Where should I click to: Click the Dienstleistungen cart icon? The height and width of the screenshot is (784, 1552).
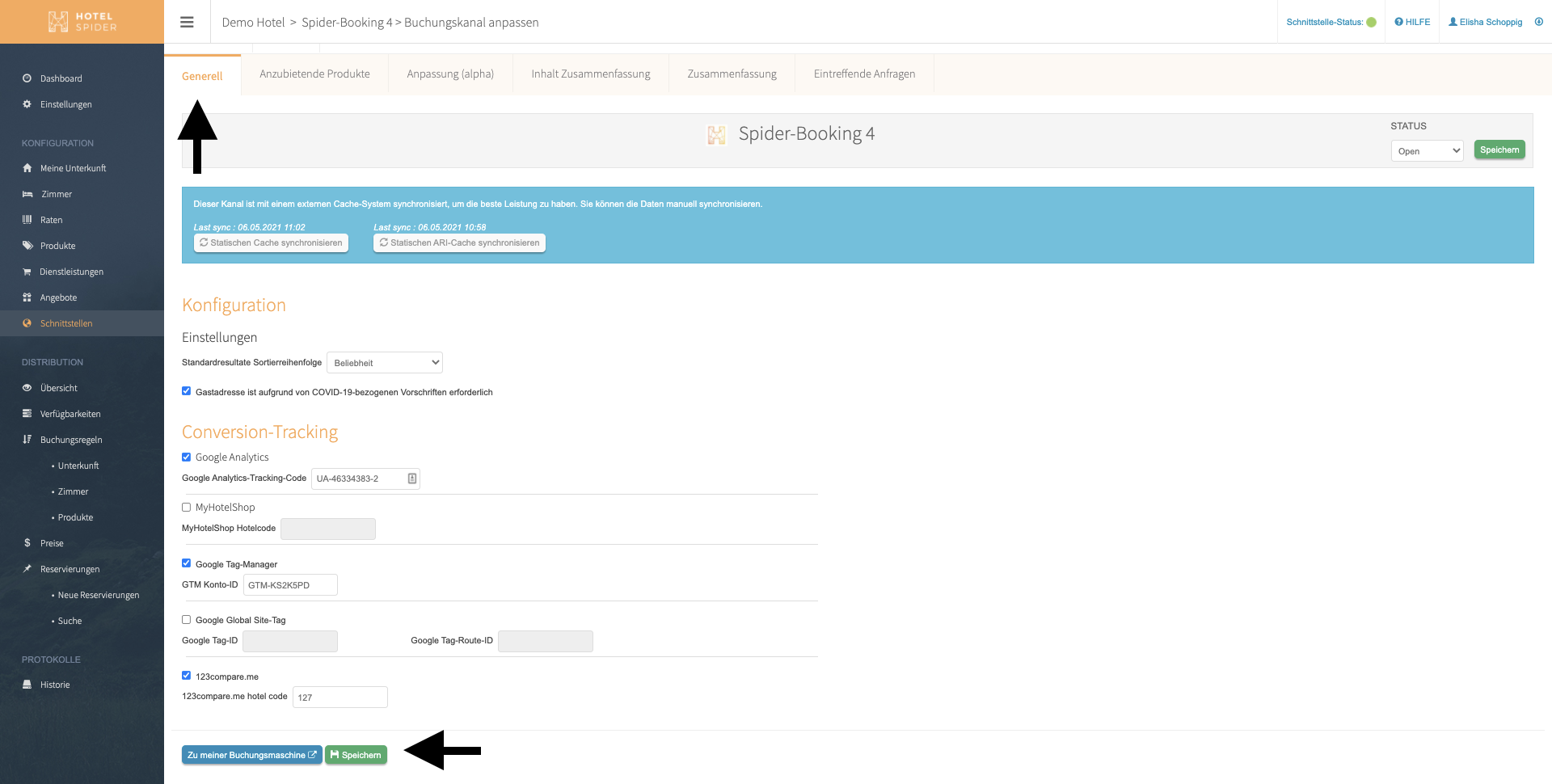(x=27, y=272)
